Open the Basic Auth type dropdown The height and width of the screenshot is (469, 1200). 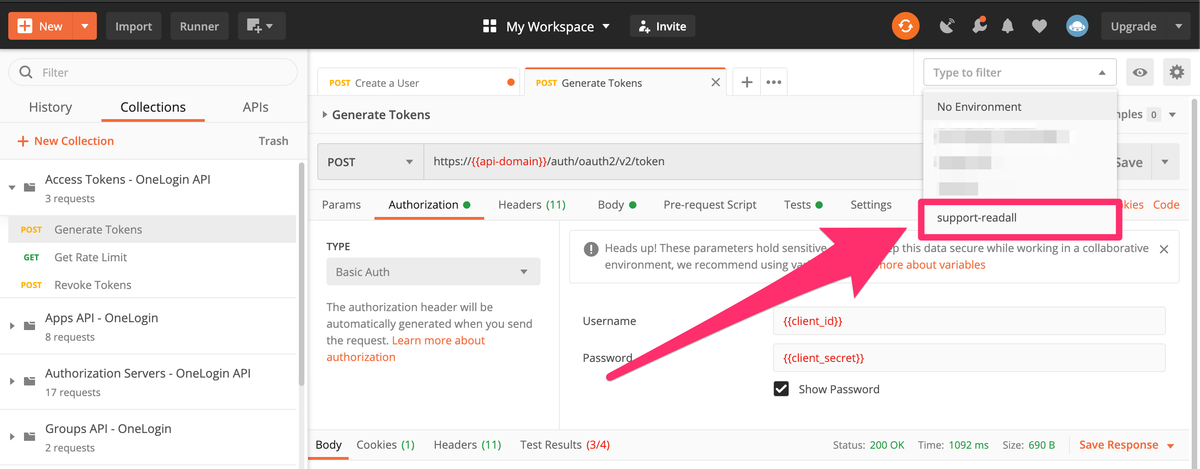tap(433, 271)
